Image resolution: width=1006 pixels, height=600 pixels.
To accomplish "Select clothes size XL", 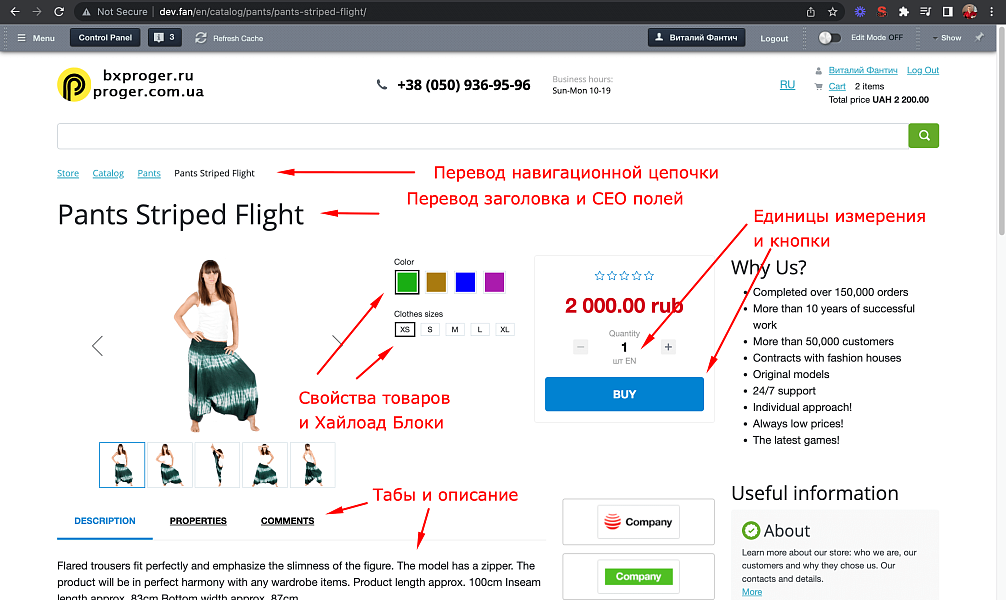I will click(x=505, y=329).
